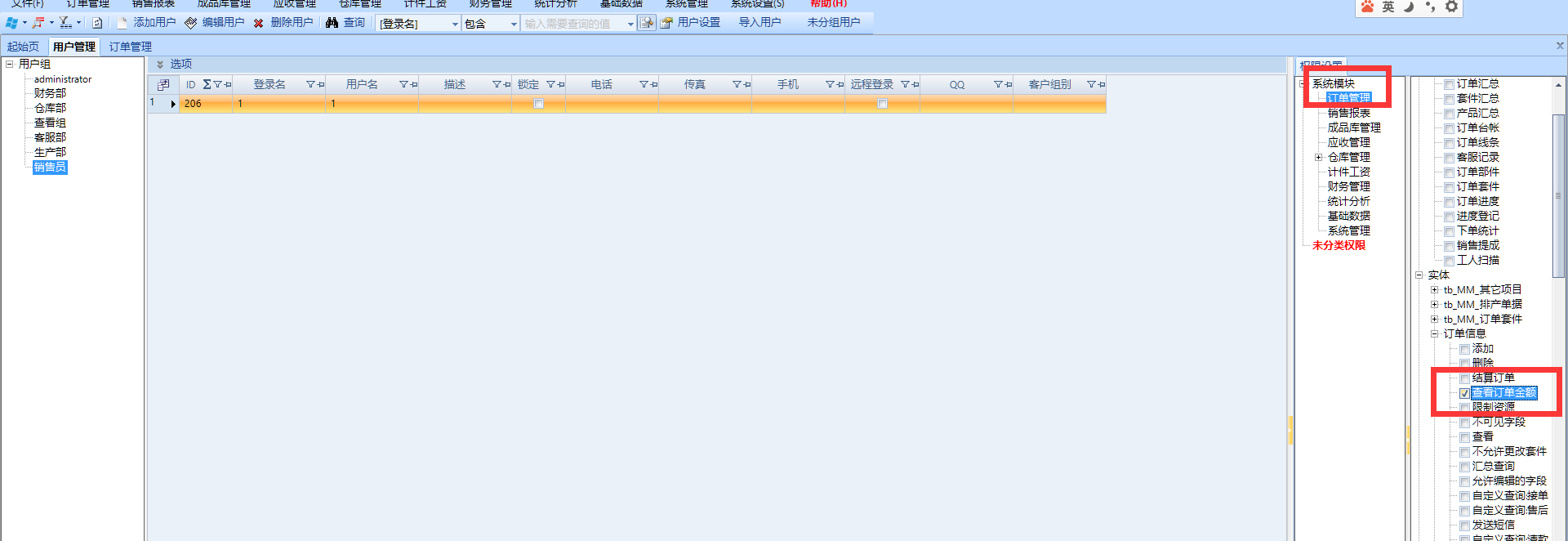Click the 添加用户 (Add User) icon
The image size is (1568, 541).
click(122, 23)
